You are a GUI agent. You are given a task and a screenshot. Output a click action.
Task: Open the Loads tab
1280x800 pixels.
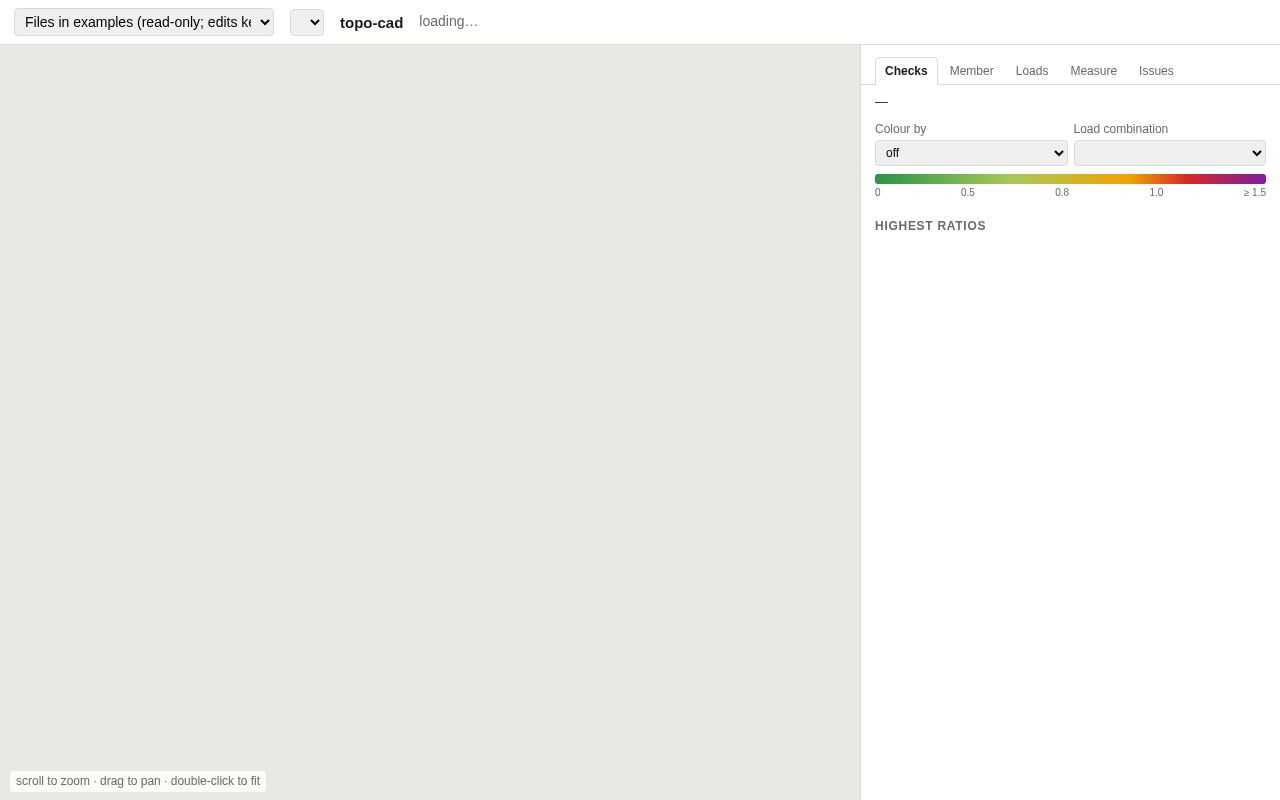click(x=1032, y=71)
